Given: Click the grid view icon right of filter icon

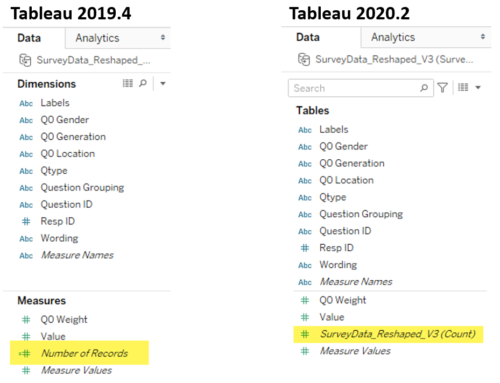Looking at the screenshot, I should click(463, 87).
